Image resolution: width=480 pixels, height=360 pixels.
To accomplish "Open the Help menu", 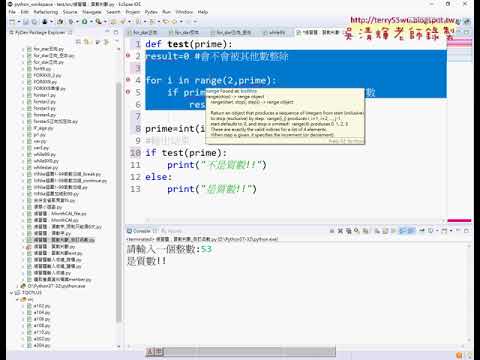I will coord(203,12).
